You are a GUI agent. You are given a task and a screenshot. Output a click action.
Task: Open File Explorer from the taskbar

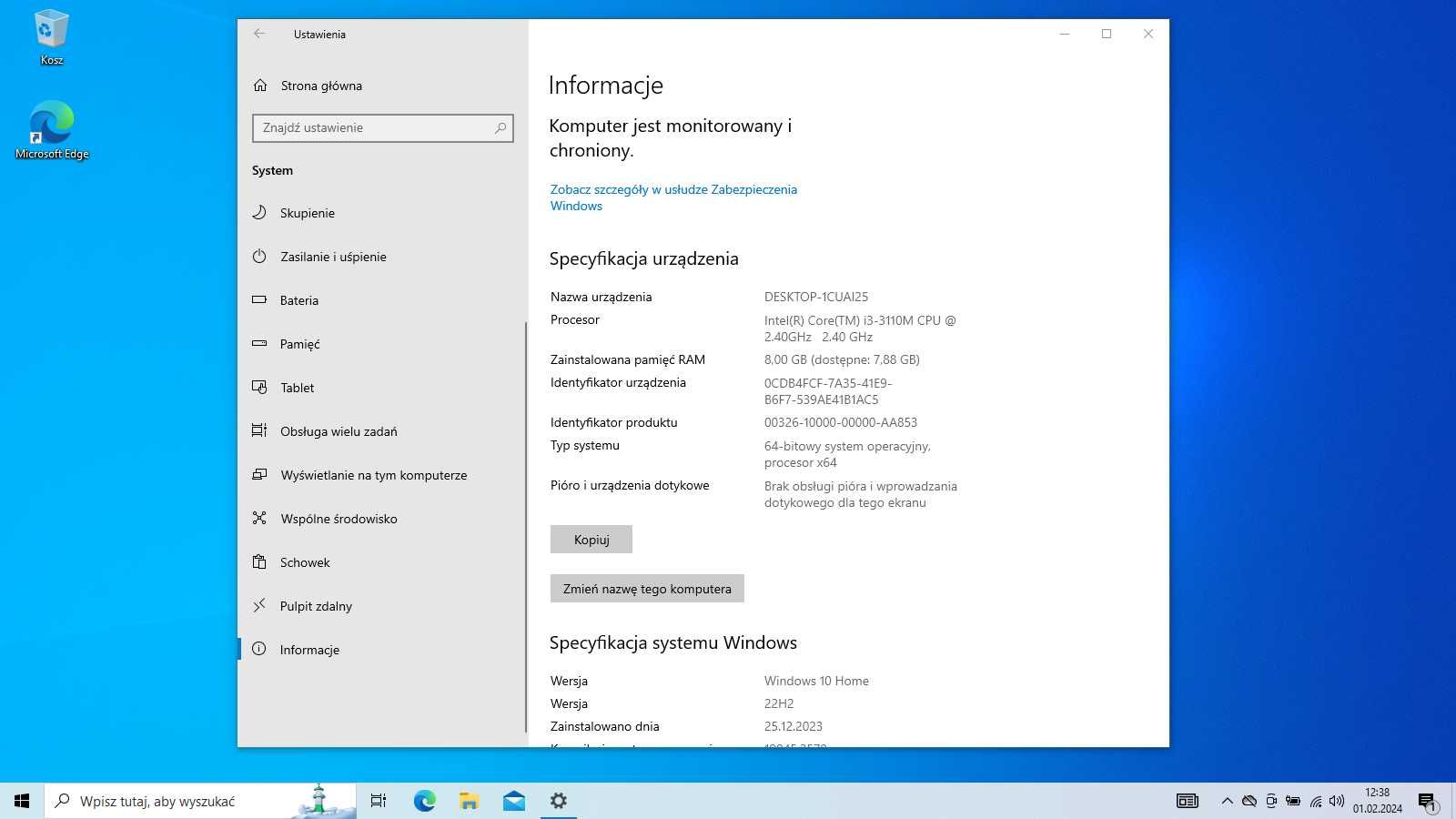tap(469, 801)
